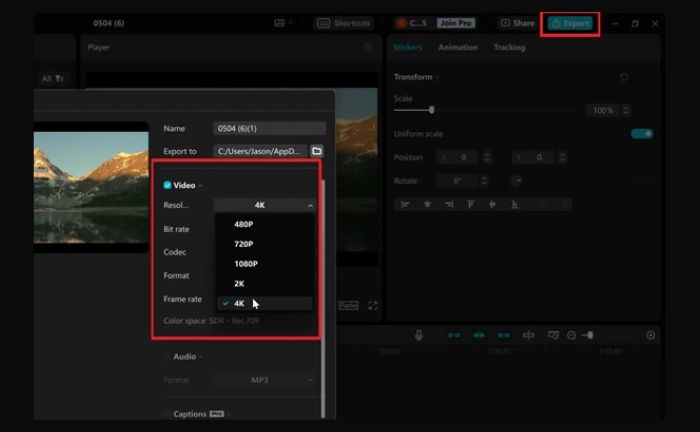Click the timeline cover/preview icon
This screenshot has height=432, width=700.
(553, 335)
